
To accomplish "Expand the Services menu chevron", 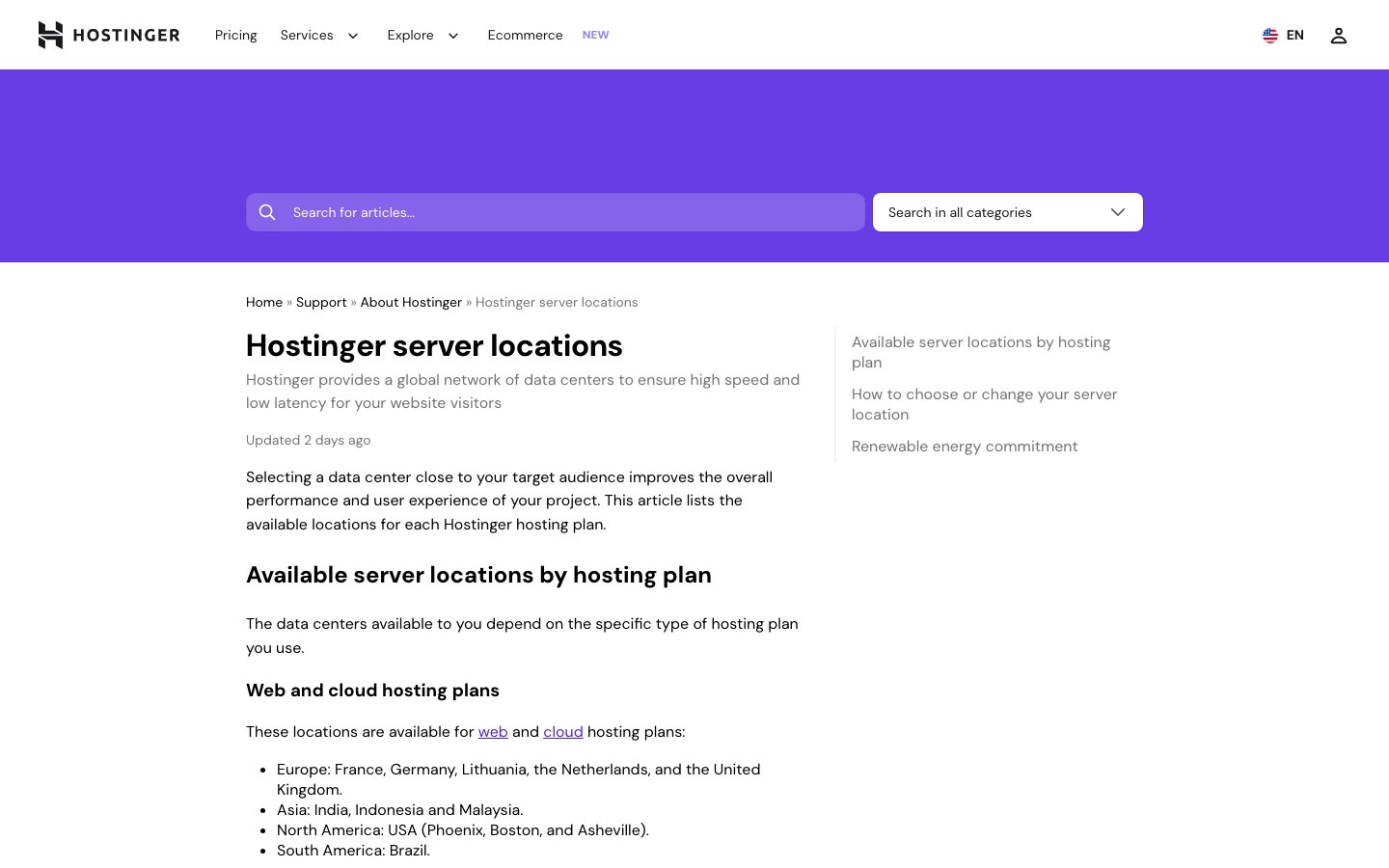I will [353, 36].
